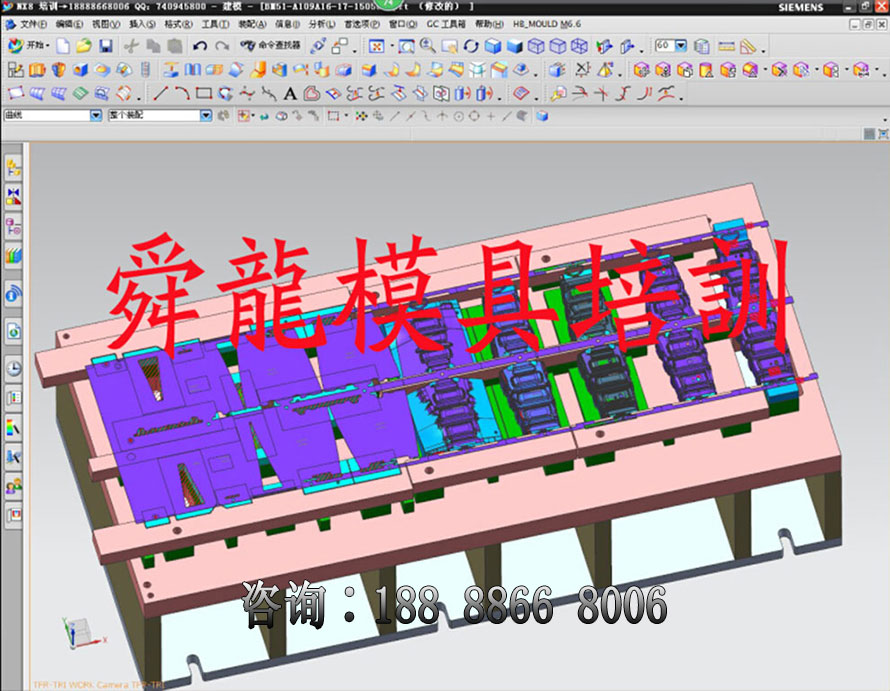Open the HB_MOULD M6.6 menu
Viewport: 890px width, 691px height.
point(547,24)
